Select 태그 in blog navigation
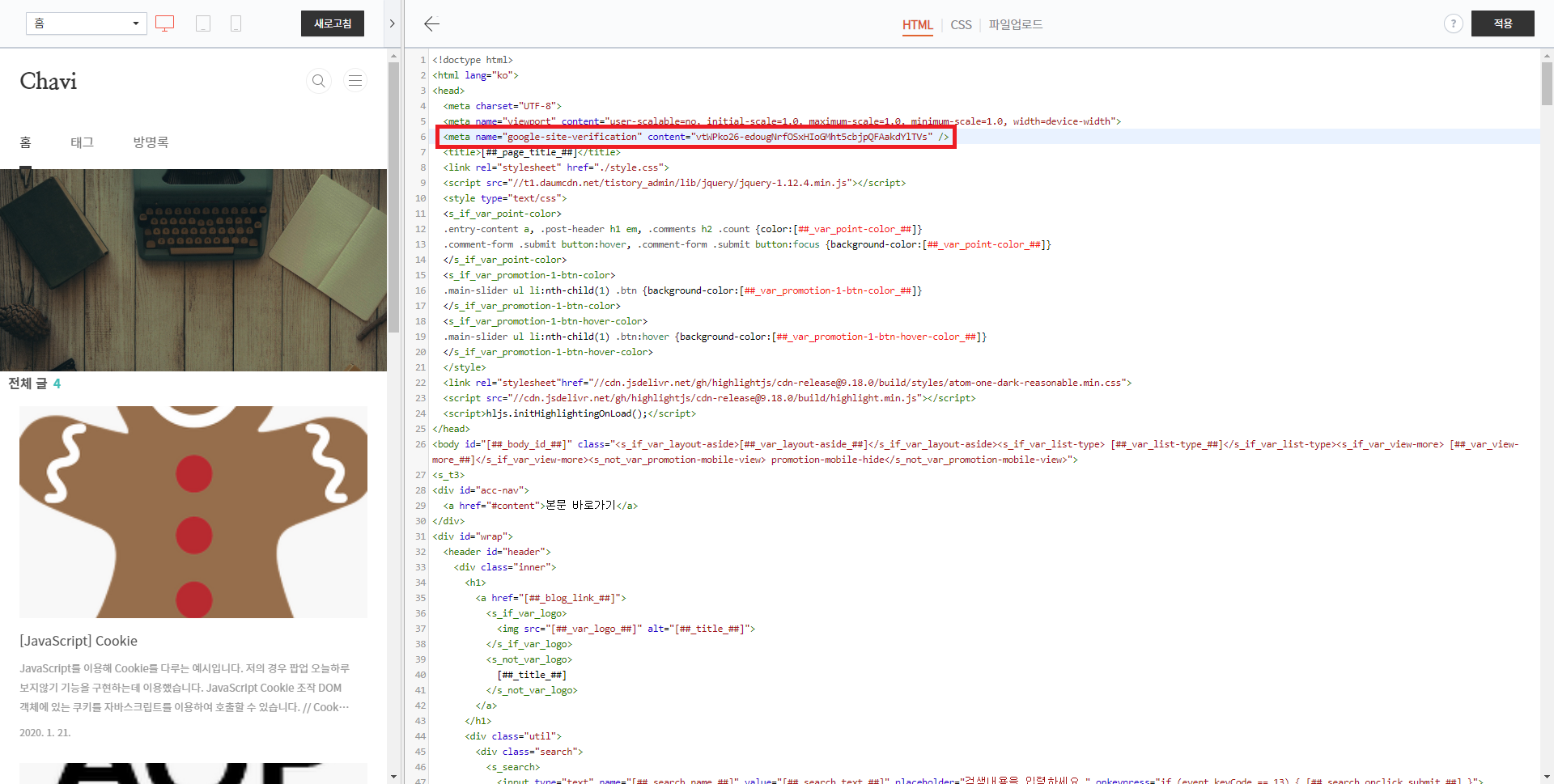 point(82,142)
